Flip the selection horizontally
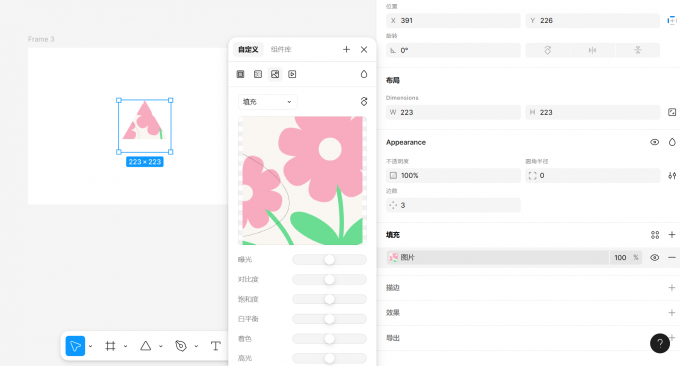680x366 pixels. [592, 50]
